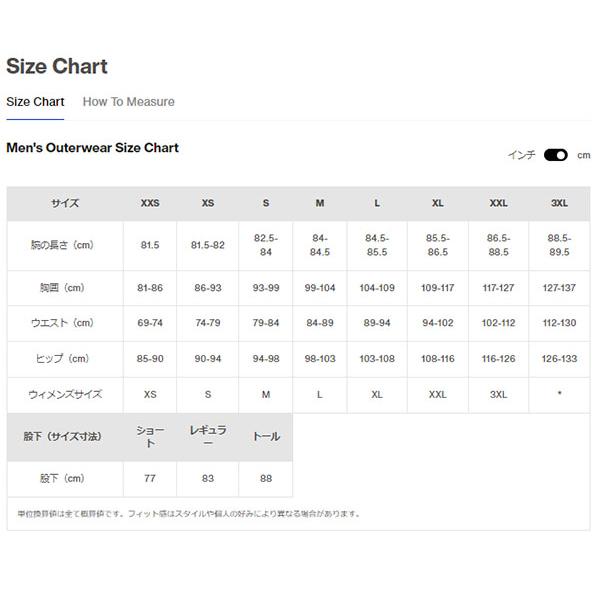
Task: Select the Size Chart tab
Action: pos(35,102)
